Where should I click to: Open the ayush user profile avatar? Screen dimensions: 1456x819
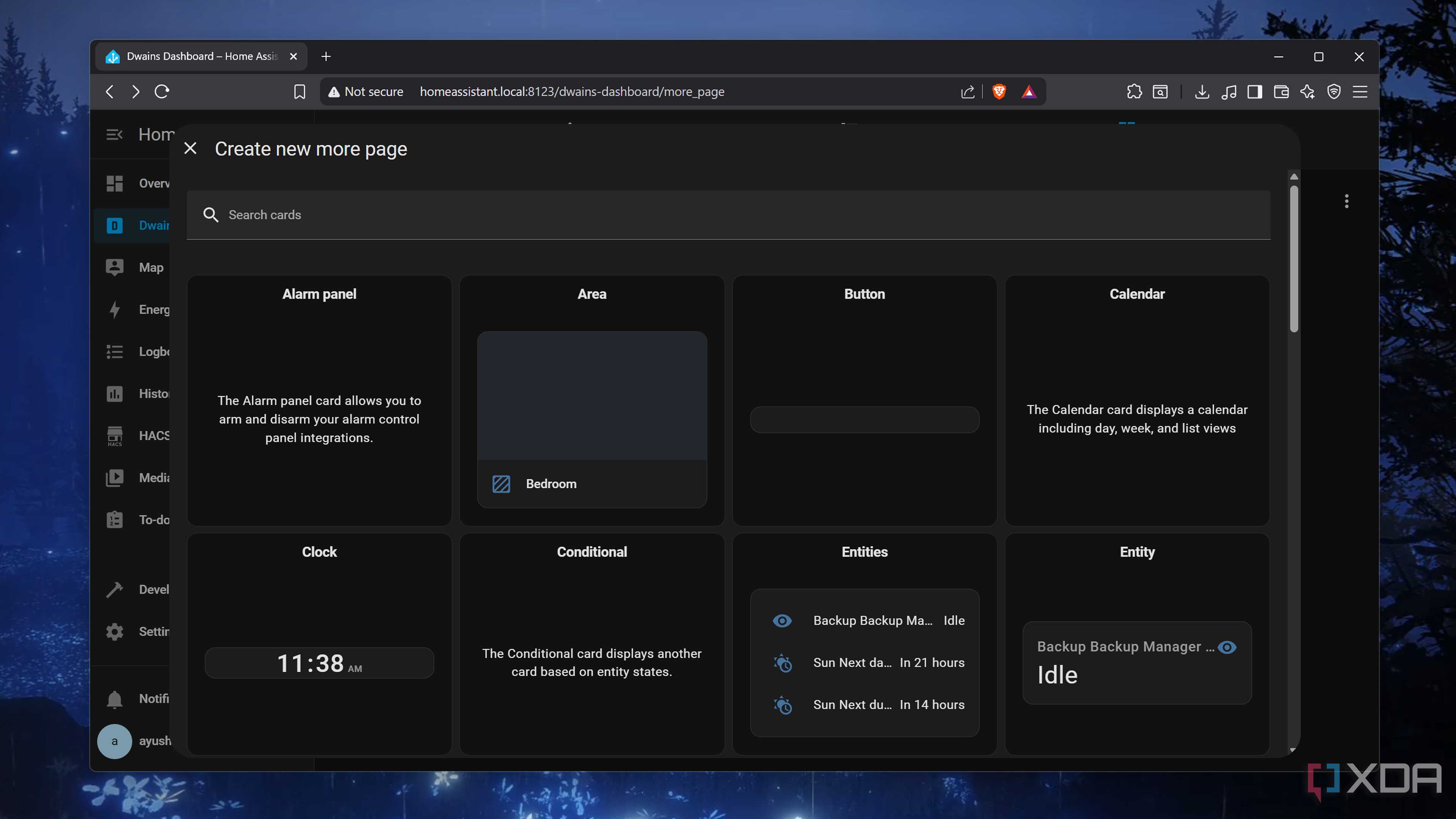pyautogui.click(x=114, y=741)
